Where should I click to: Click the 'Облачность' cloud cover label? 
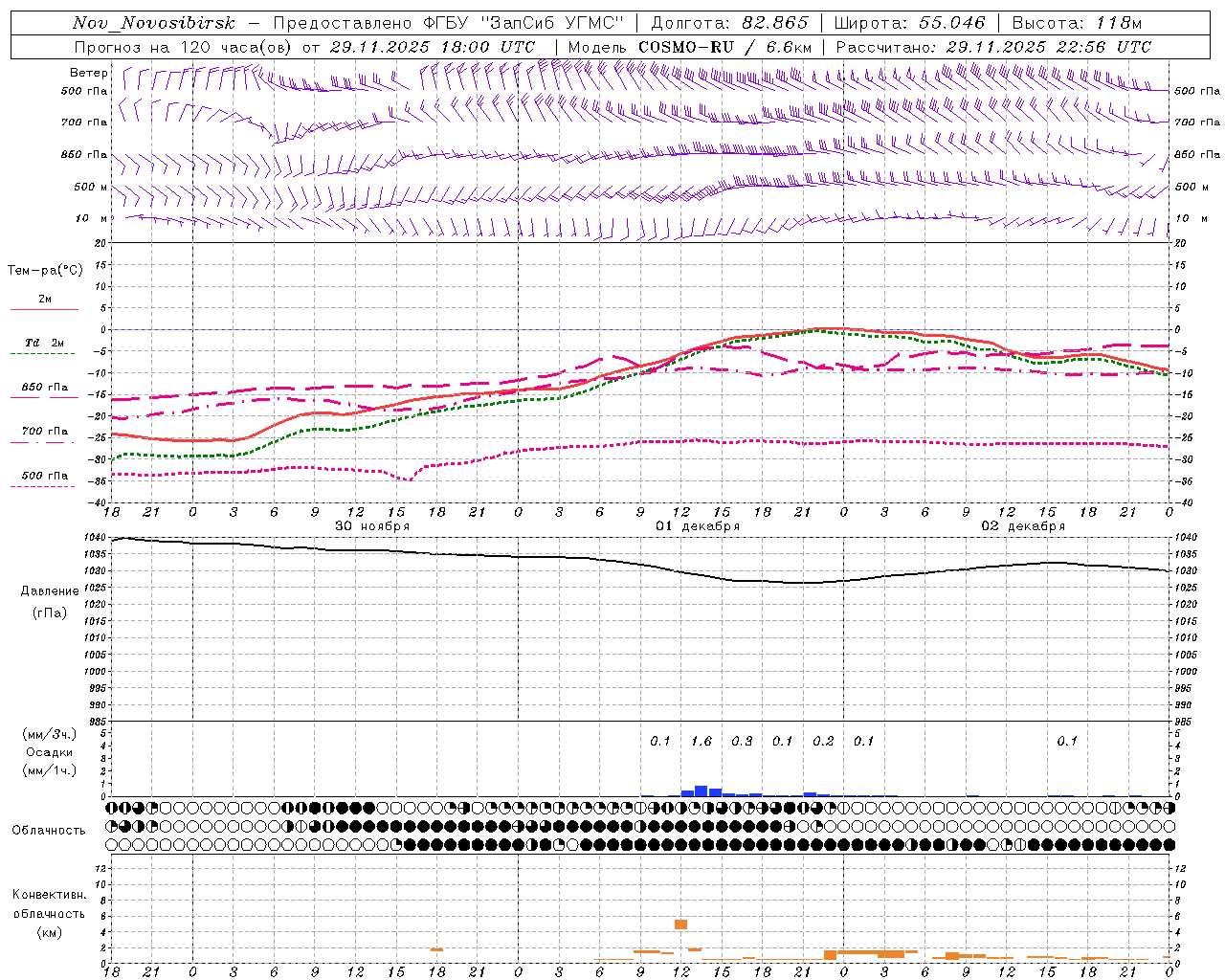point(49,831)
